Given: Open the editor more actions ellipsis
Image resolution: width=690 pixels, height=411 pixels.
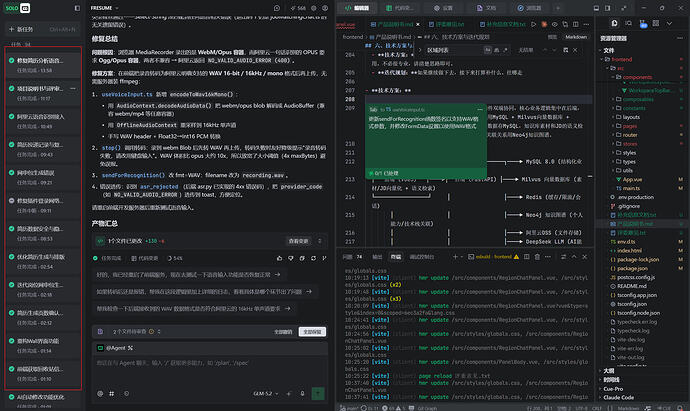Looking at the screenshot, I should [586, 24].
